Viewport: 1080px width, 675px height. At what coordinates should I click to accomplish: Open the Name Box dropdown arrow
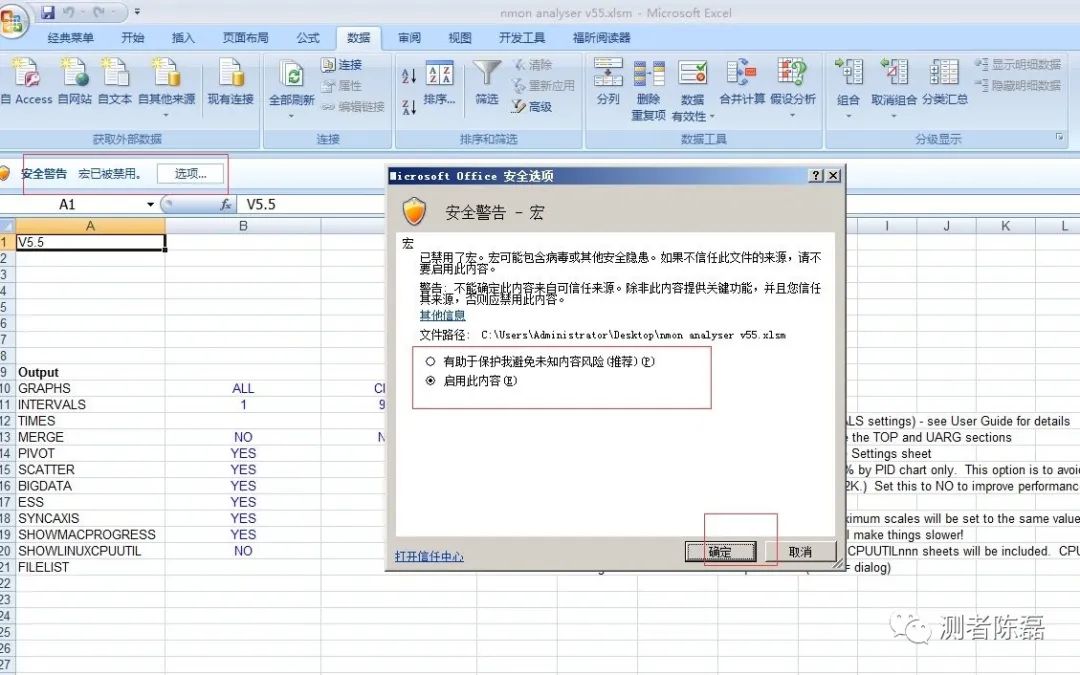click(150, 205)
